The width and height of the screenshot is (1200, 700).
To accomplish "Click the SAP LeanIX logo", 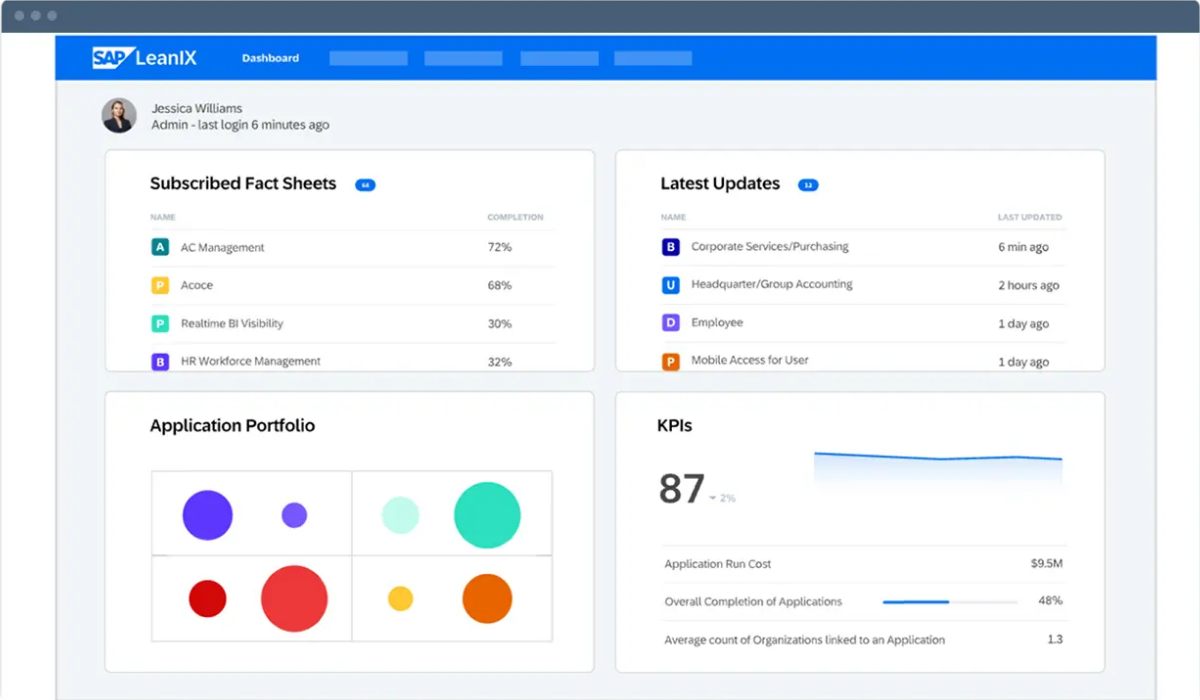I will coord(145,58).
